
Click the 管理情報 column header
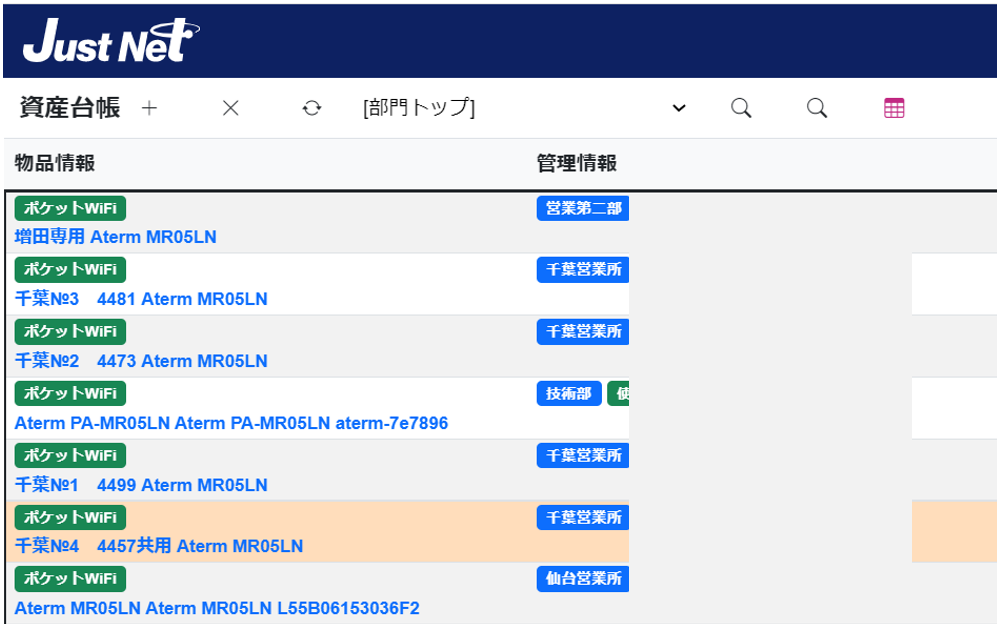coord(577,163)
